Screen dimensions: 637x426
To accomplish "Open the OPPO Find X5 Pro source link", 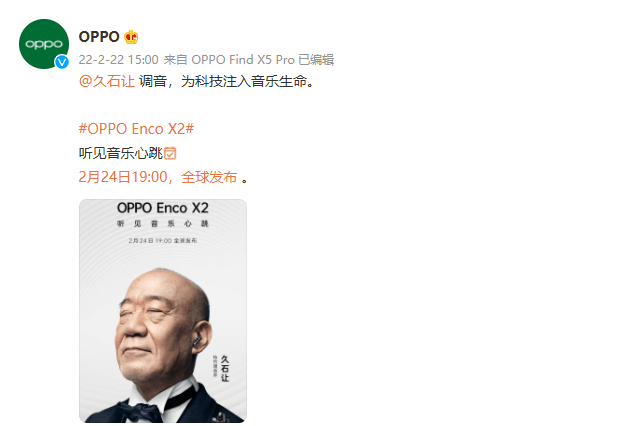I will pyautogui.click(x=243, y=60).
